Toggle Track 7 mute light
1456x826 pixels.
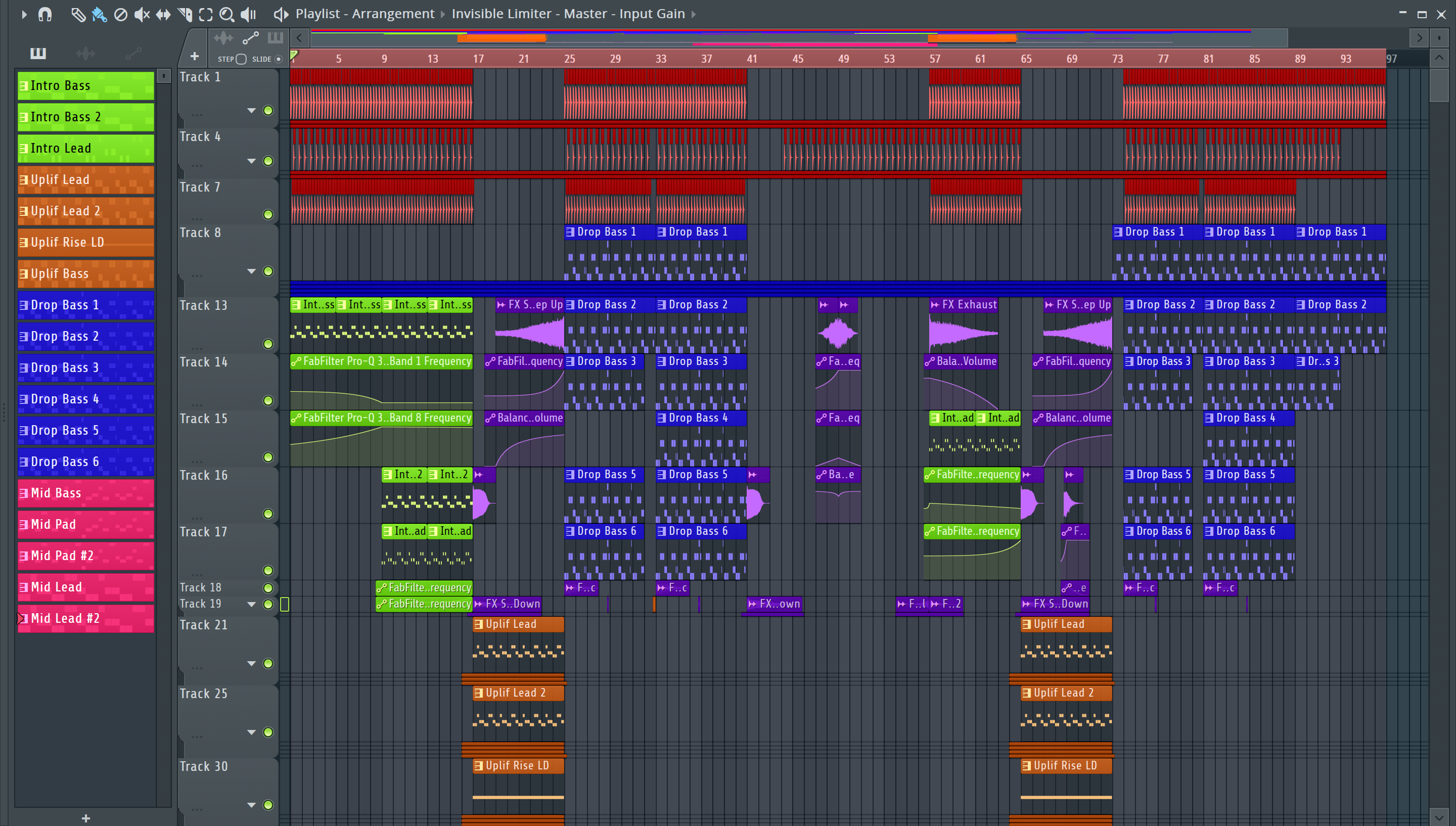[x=268, y=214]
